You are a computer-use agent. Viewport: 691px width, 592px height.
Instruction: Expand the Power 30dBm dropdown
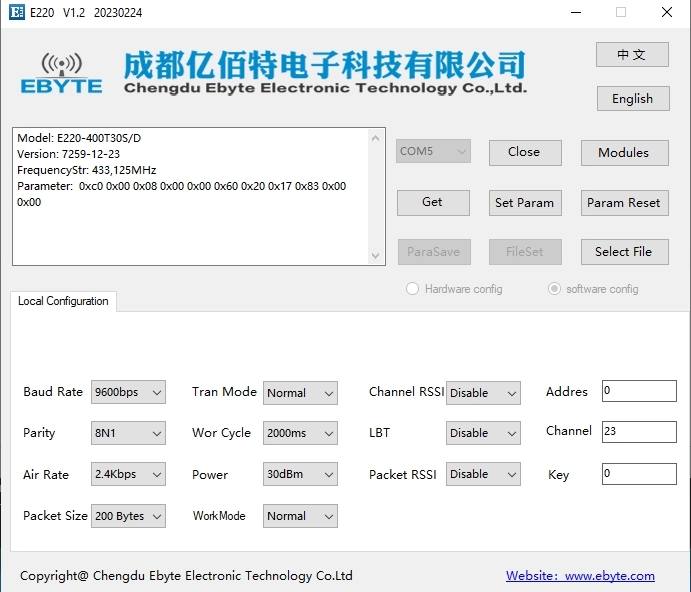click(300, 474)
